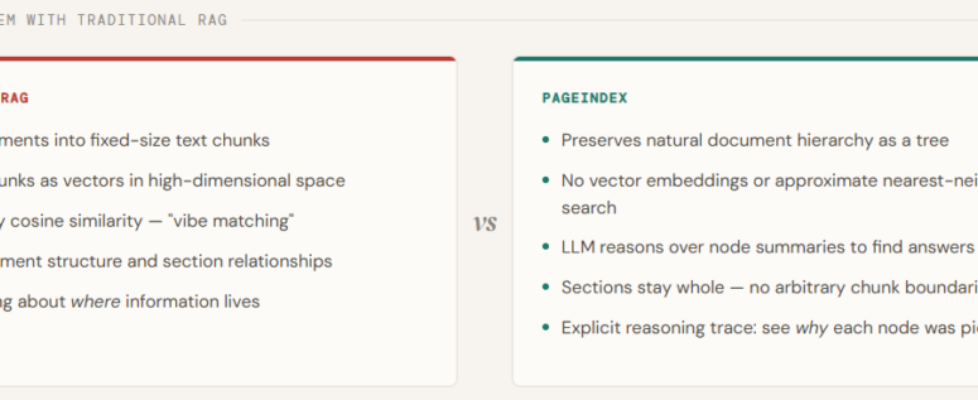The image size is (978, 400).
Task: Click the "structure and section relationships" line
Action: (170, 261)
